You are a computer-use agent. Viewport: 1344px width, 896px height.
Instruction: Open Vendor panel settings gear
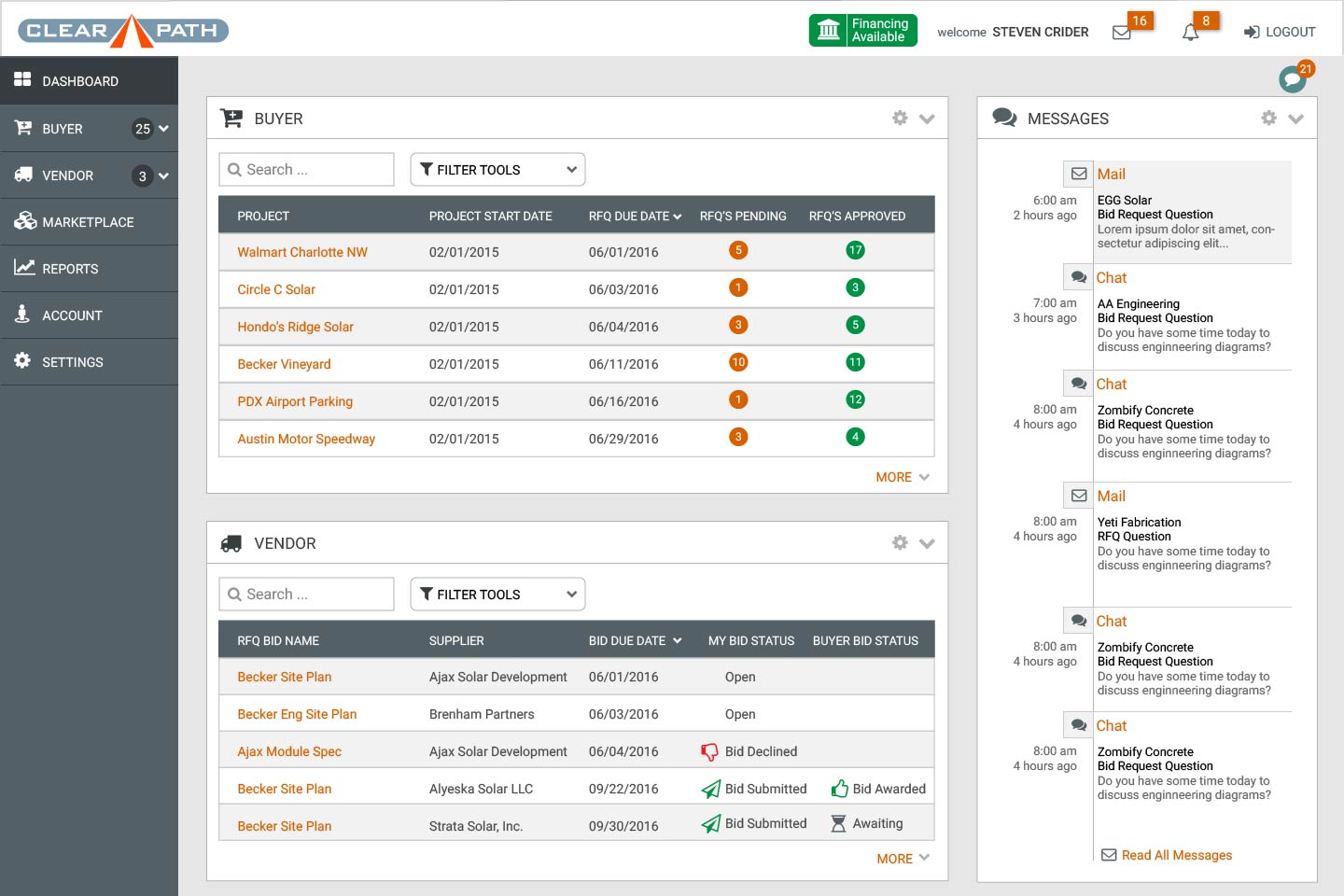pos(900,543)
